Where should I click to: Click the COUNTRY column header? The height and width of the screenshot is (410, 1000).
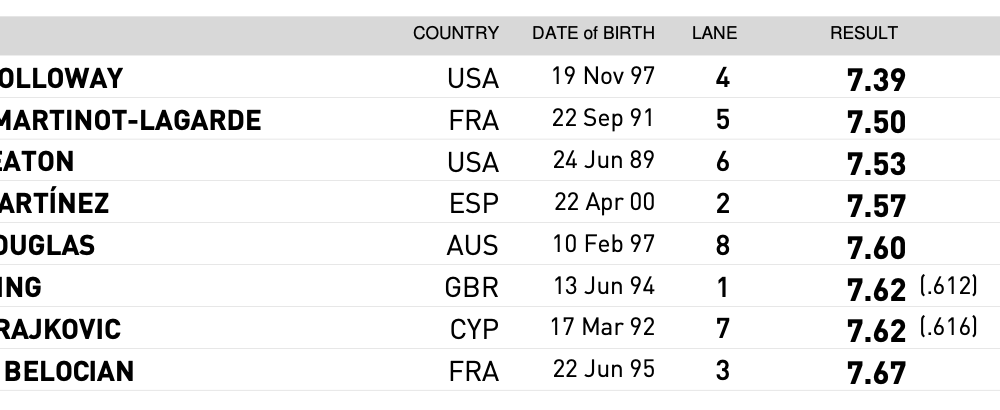click(455, 33)
